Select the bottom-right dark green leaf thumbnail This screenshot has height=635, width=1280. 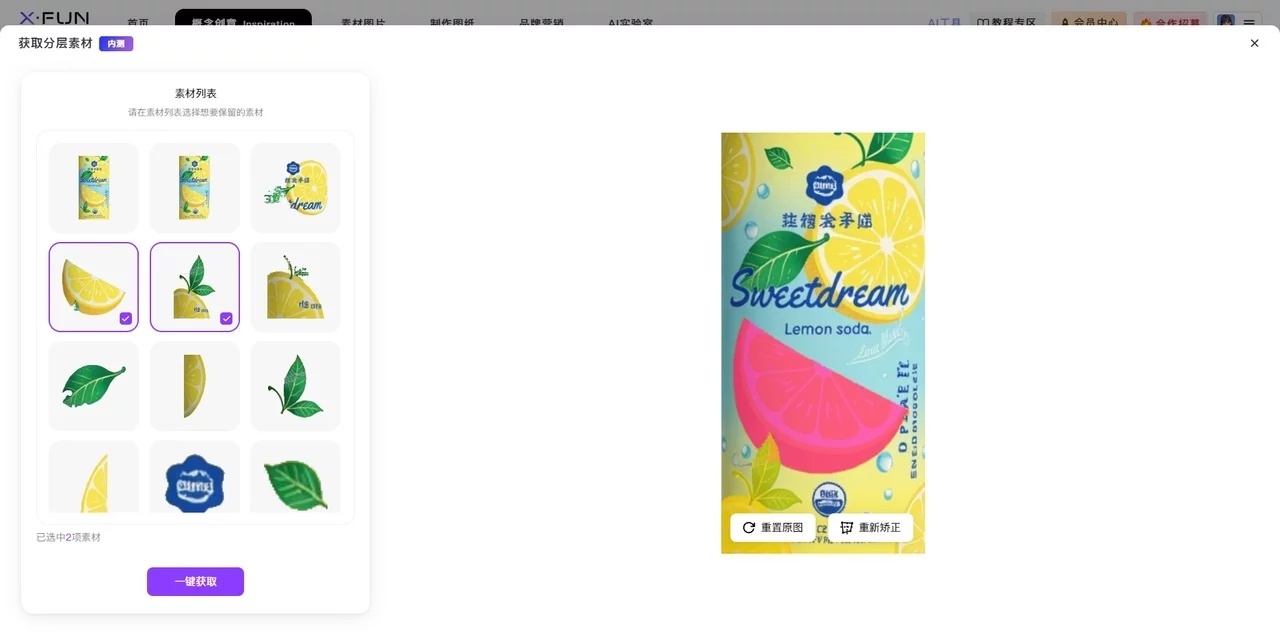tap(295, 477)
